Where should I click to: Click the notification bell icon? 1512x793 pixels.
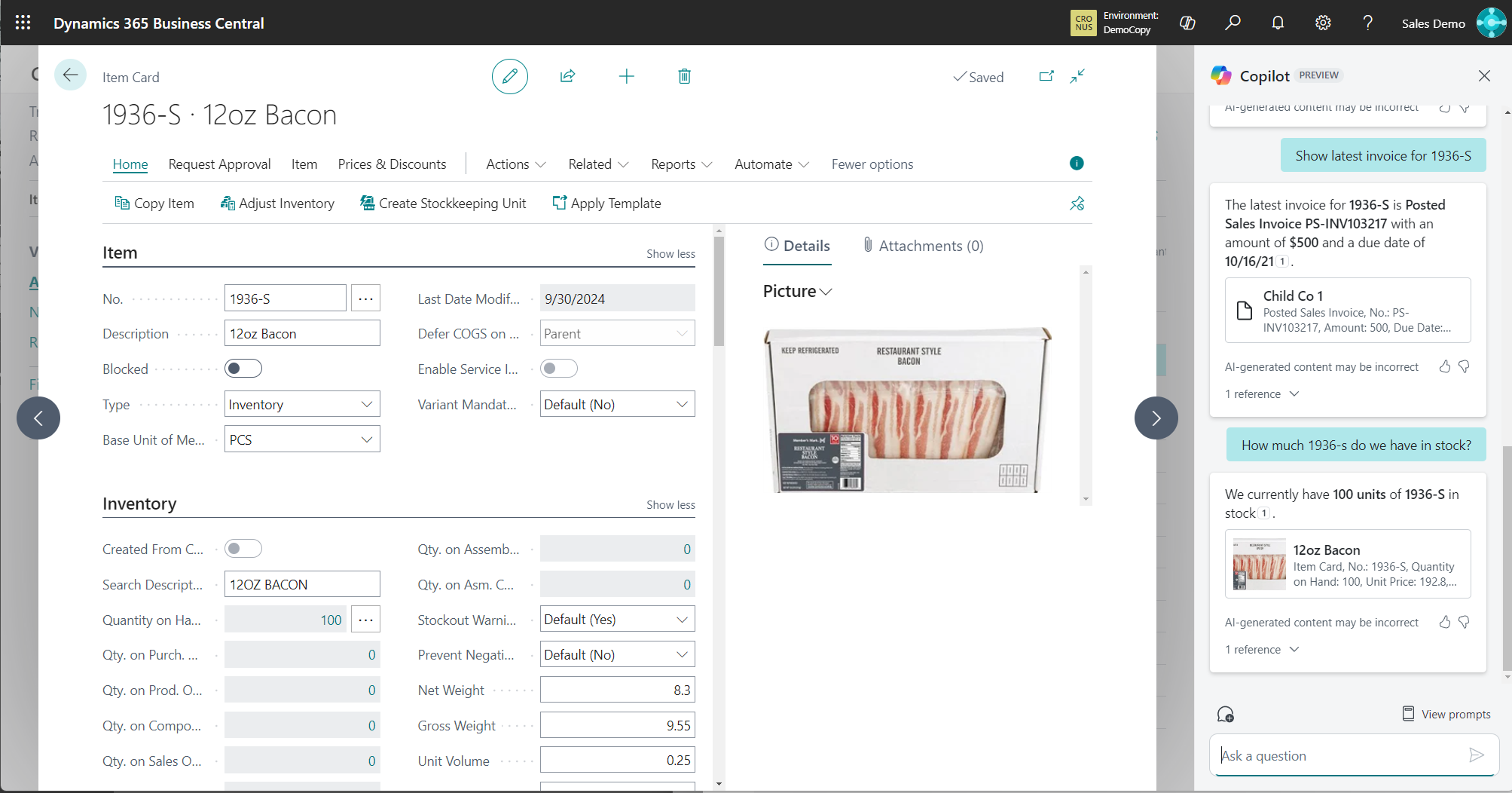[x=1278, y=23]
